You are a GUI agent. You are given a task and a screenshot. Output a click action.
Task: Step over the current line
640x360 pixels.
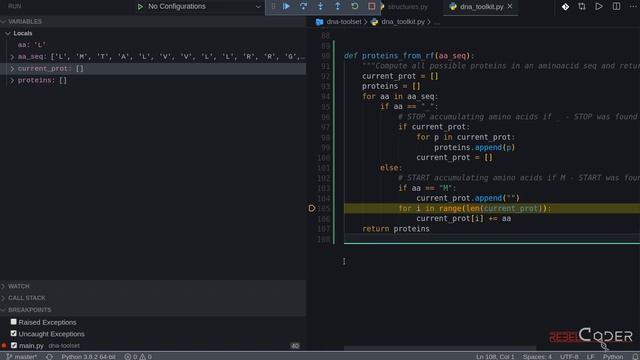(x=303, y=7)
